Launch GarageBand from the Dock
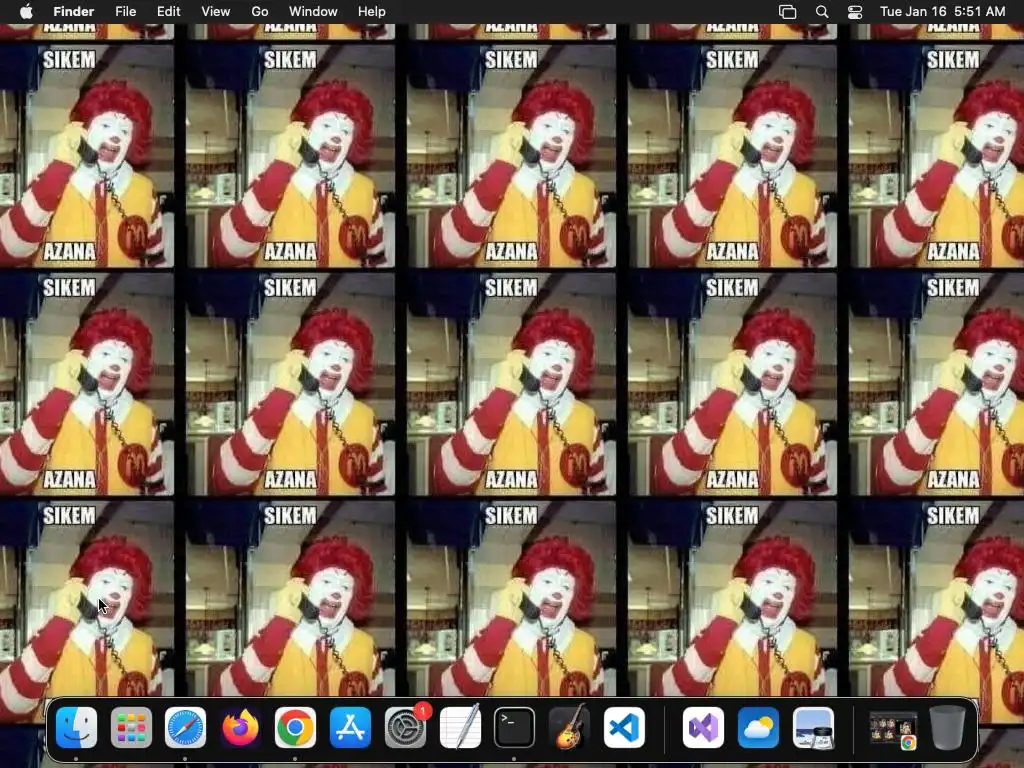 569,727
